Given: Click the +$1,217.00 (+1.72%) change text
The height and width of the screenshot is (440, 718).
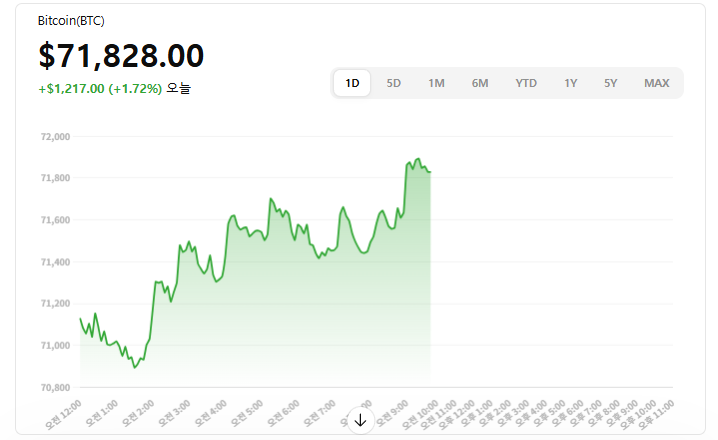Looking at the screenshot, I should (100, 89).
